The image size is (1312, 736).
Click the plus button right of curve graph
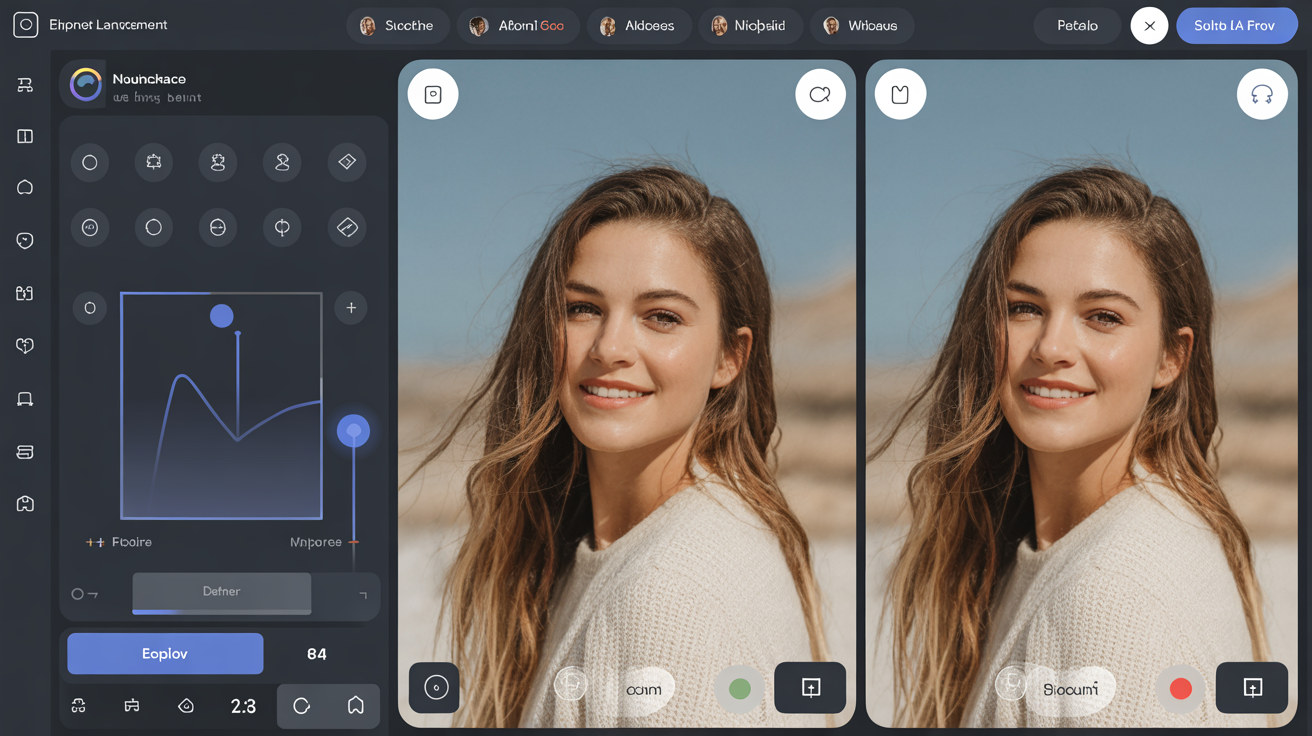[x=351, y=308]
